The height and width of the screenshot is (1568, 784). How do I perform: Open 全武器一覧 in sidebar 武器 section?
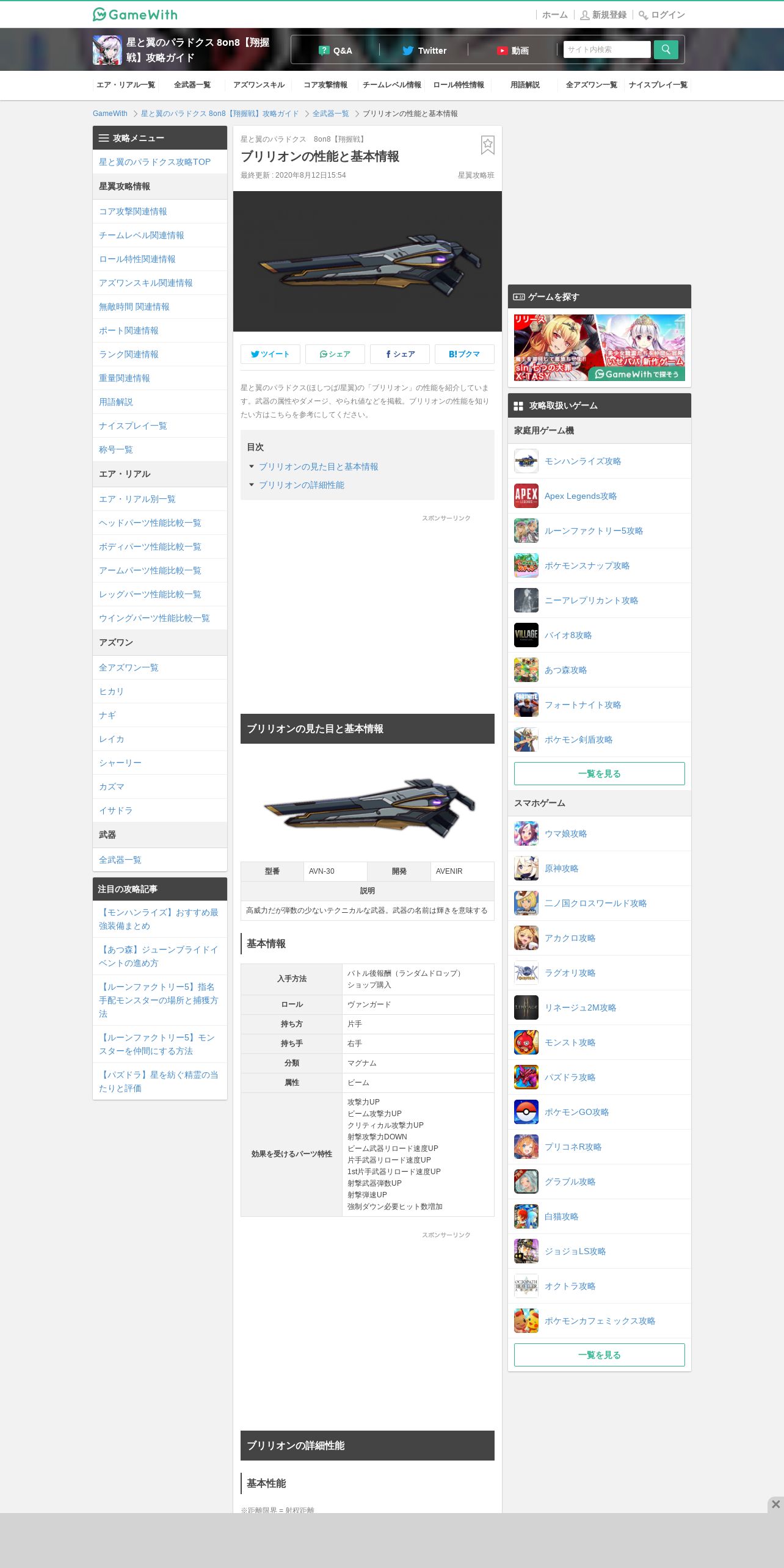(x=120, y=860)
